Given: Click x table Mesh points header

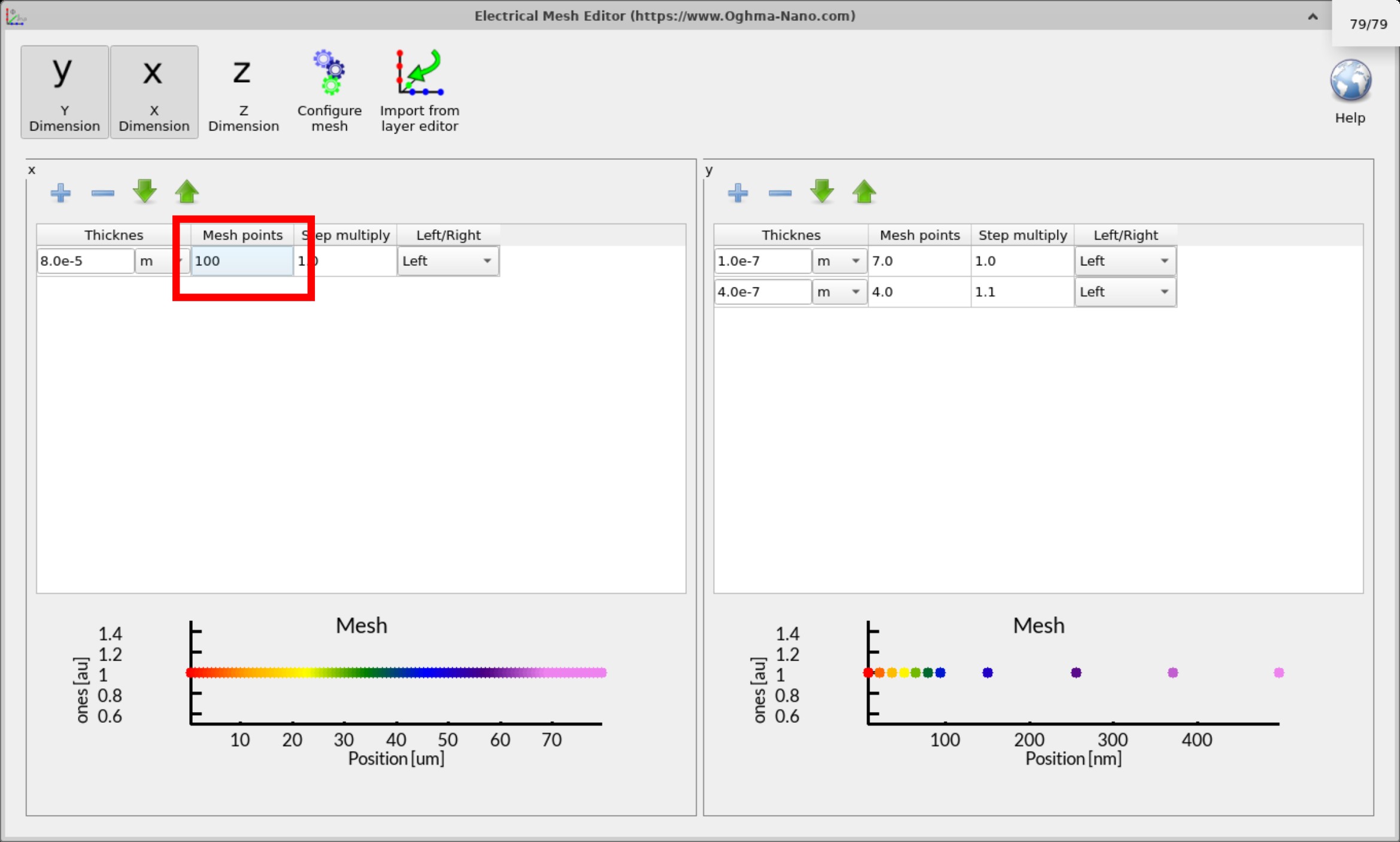Looking at the screenshot, I should 243,235.
